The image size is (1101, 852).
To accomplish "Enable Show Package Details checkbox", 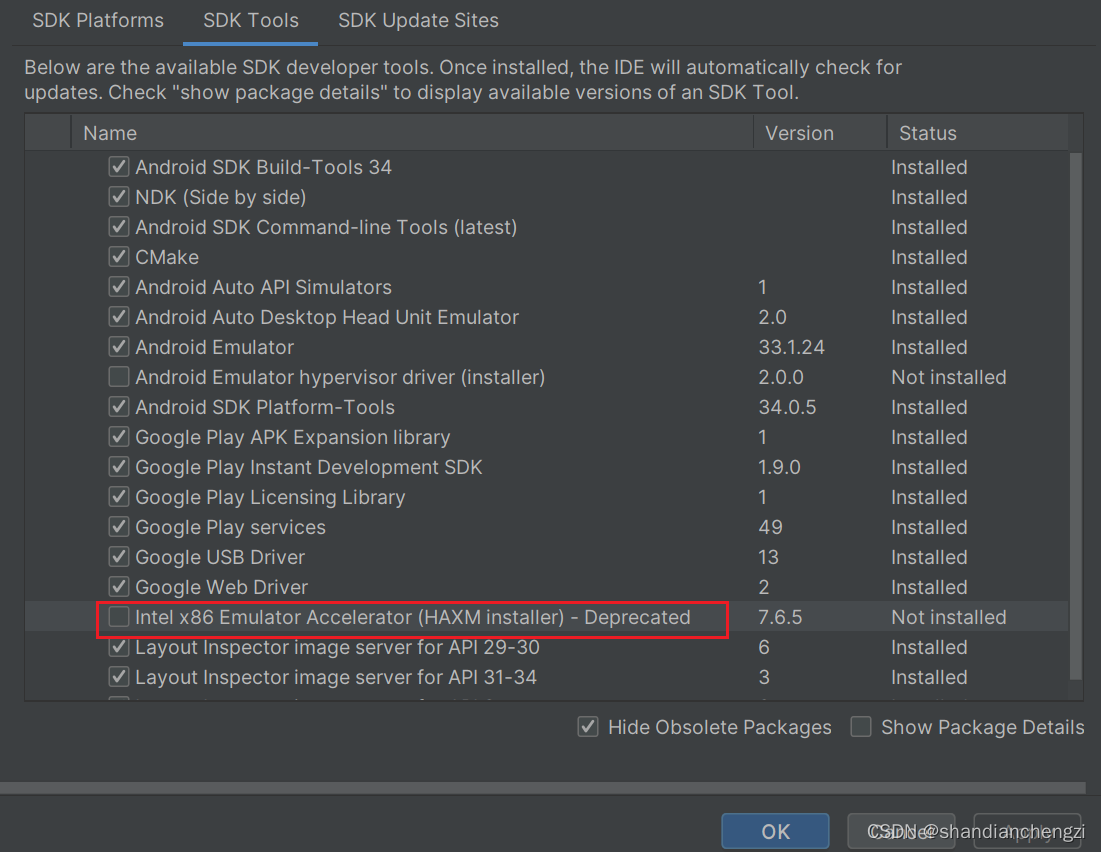I will pyautogui.click(x=861, y=726).
